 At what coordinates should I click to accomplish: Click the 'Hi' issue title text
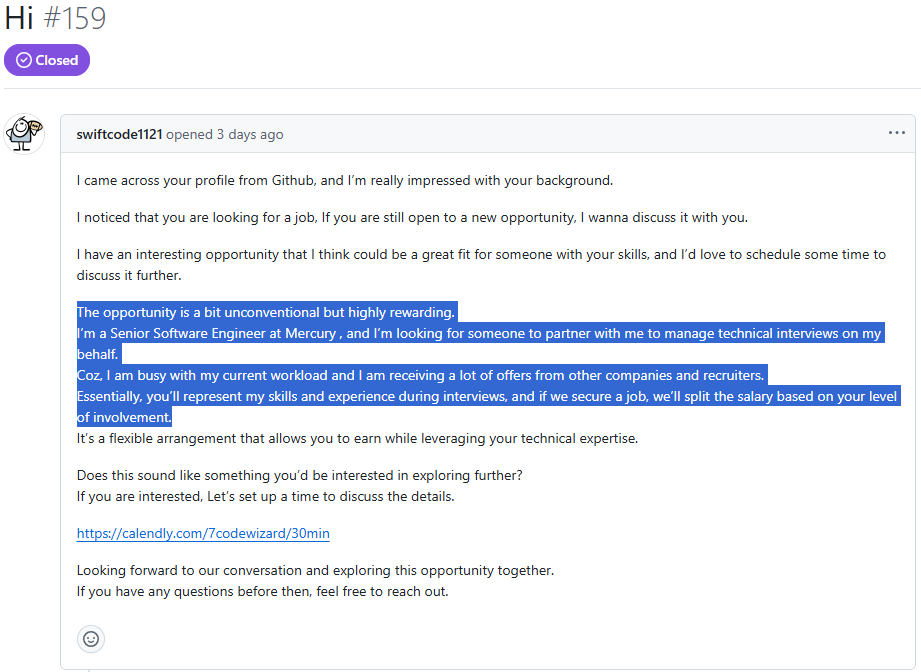coord(19,18)
